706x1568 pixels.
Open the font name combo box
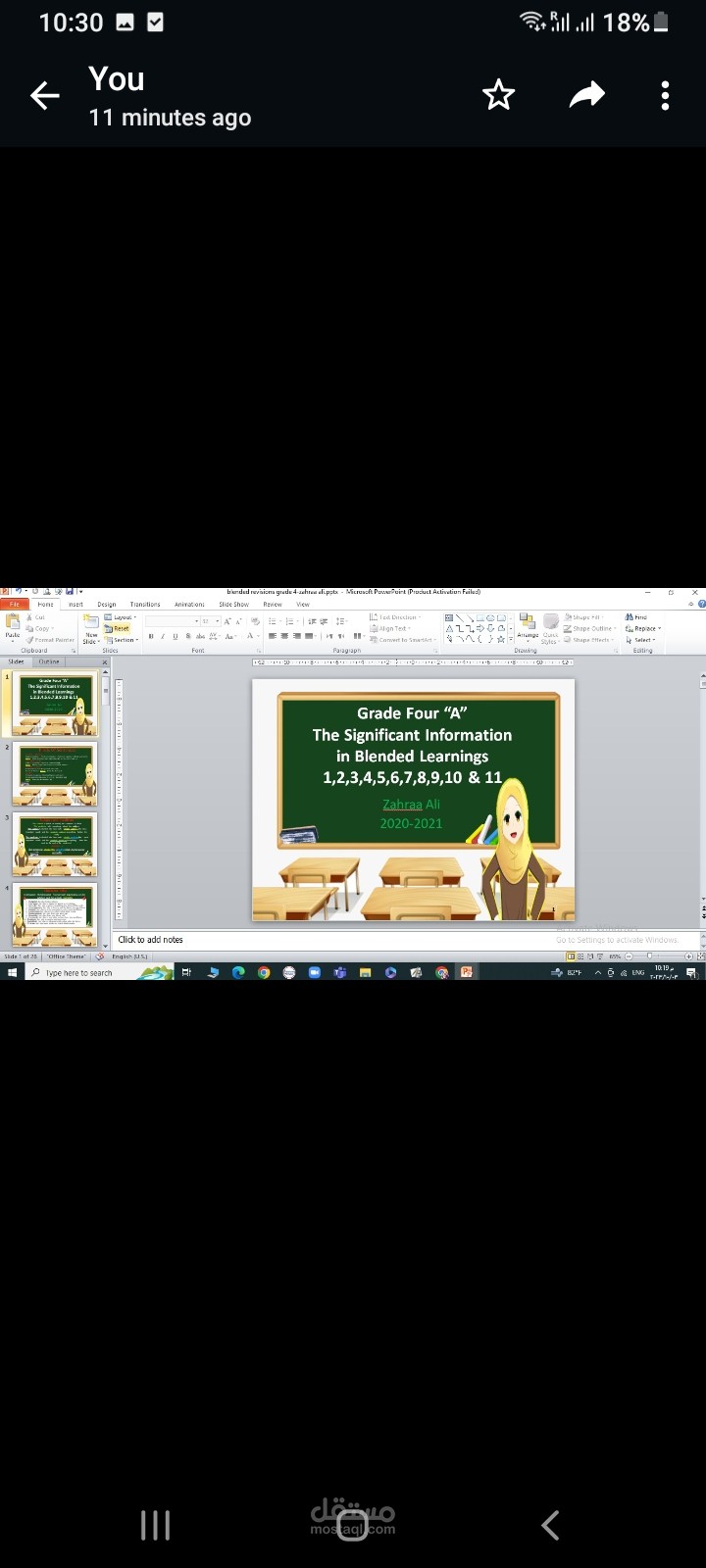pos(173,621)
